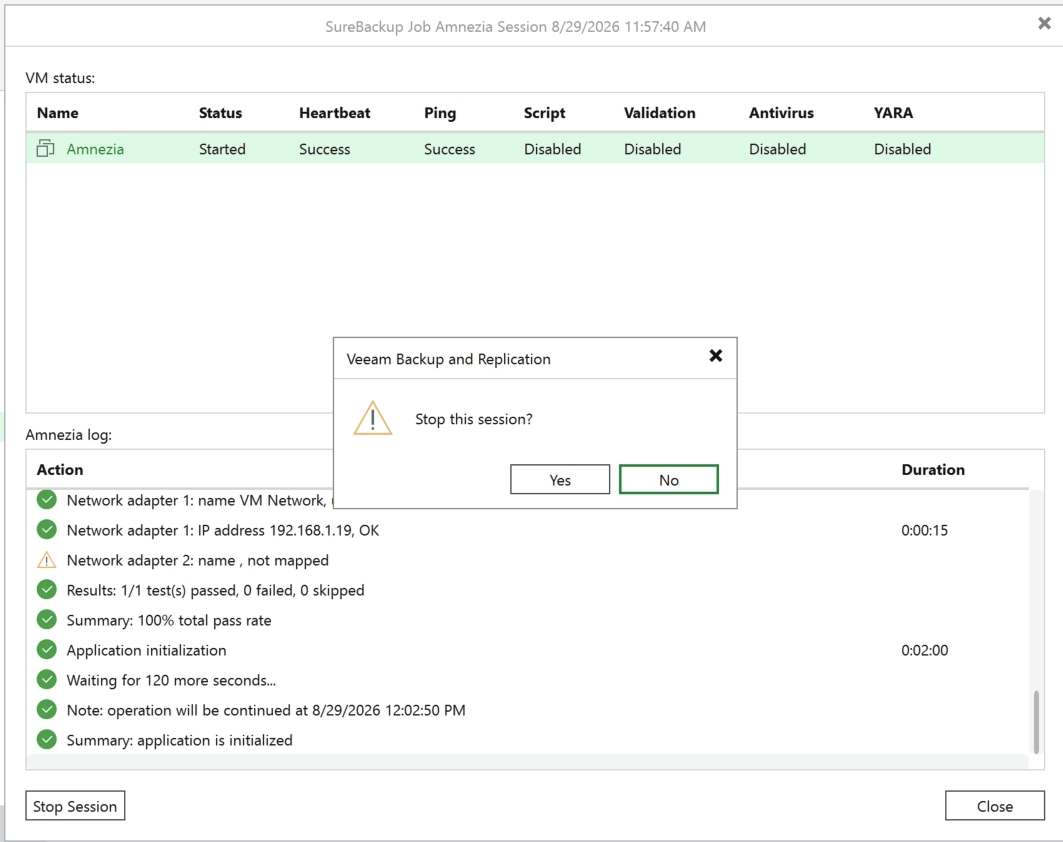Click the Amnezia VM icon in status table

[45, 148]
